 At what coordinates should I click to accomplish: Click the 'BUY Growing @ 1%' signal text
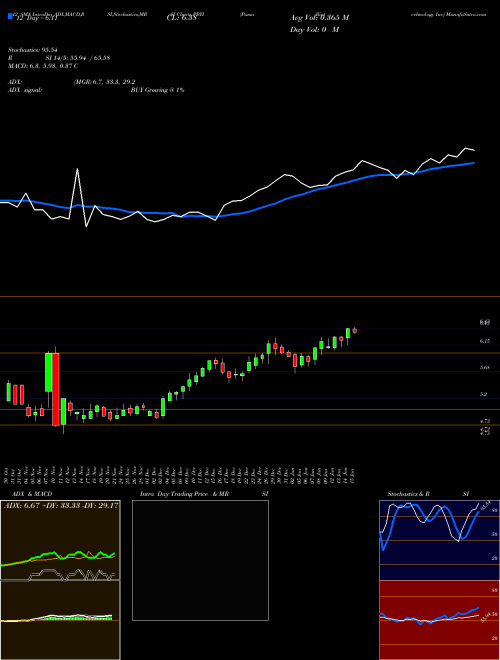(x=157, y=90)
